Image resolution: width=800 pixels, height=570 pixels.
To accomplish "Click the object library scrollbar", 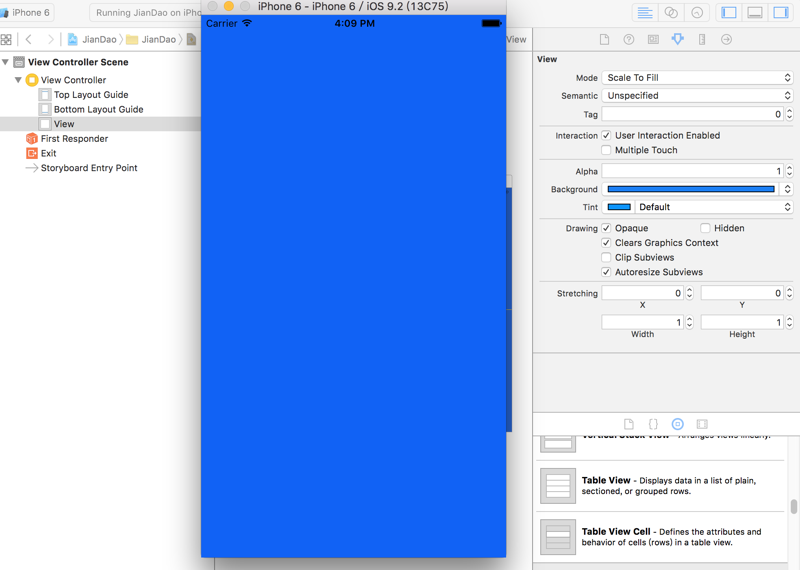I will coord(793,507).
